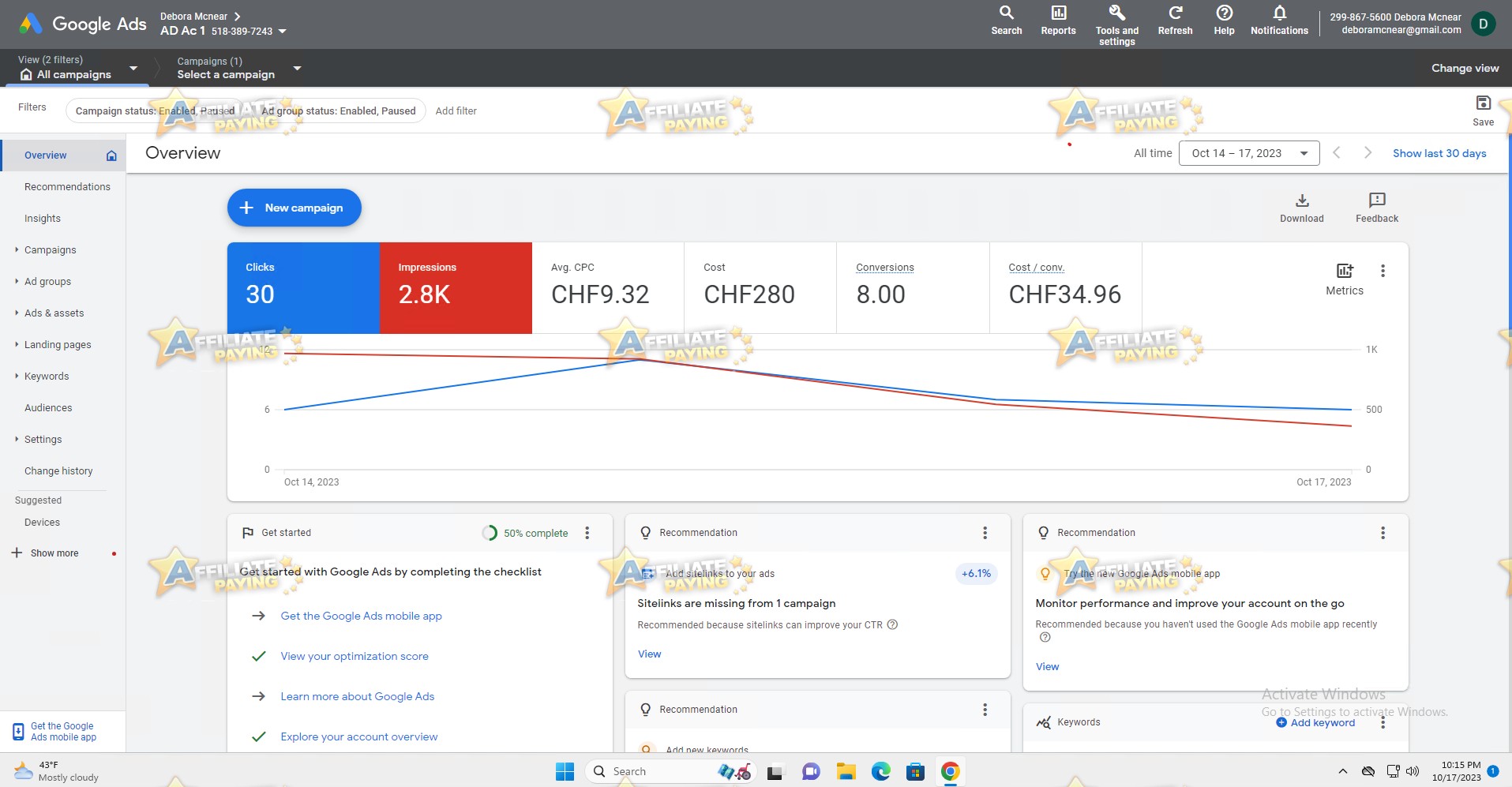The height and width of the screenshot is (787, 1512).
Task: Open Recommendations in the sidebar
Action: (x=67, y=187)
